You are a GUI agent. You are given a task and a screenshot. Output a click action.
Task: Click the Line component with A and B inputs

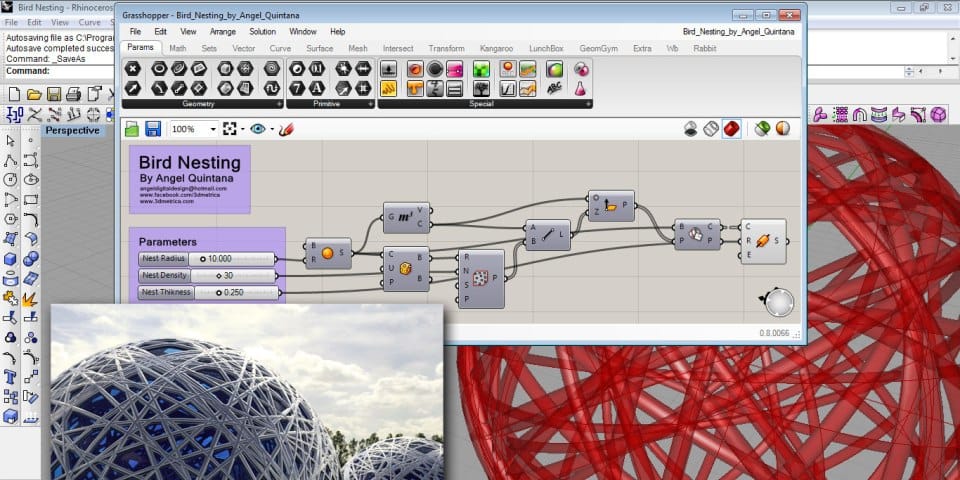tap(548, 234)
